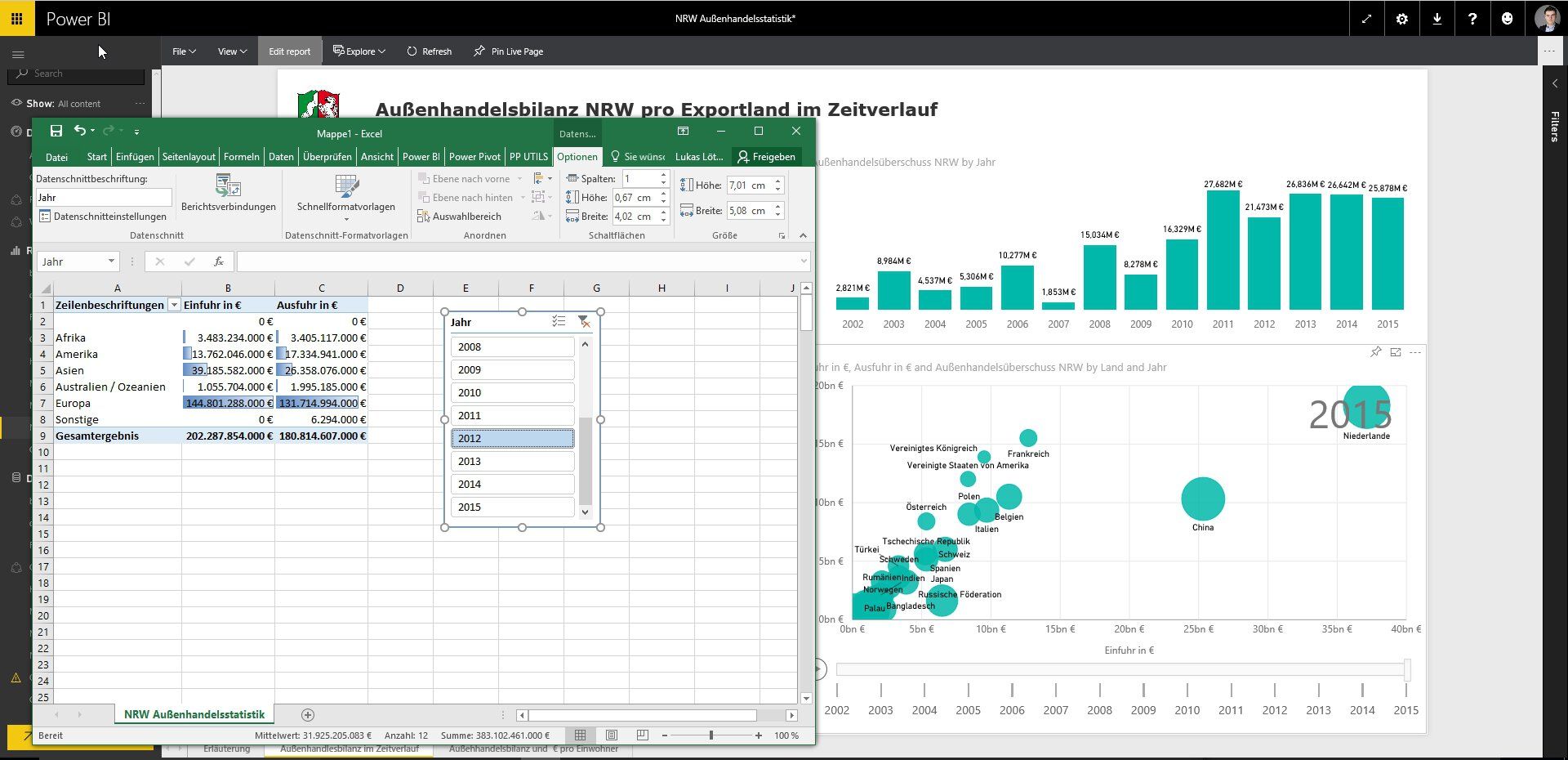
Task: Click Freigeben to share the workbook
Action: click(766, 157)
